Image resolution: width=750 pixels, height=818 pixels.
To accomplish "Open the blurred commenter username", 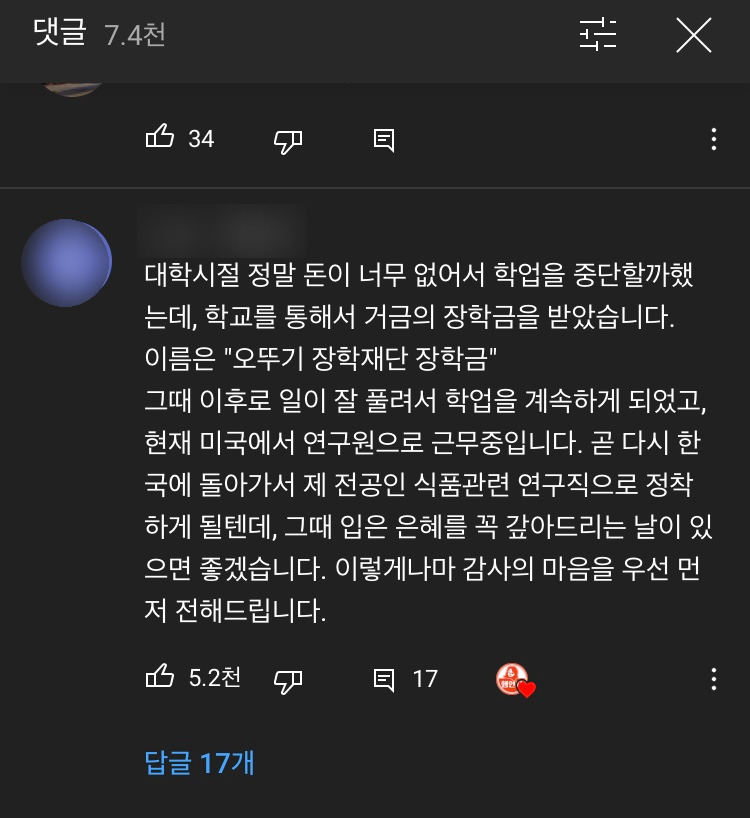I will pyautogui.click(x=221, y=231).
